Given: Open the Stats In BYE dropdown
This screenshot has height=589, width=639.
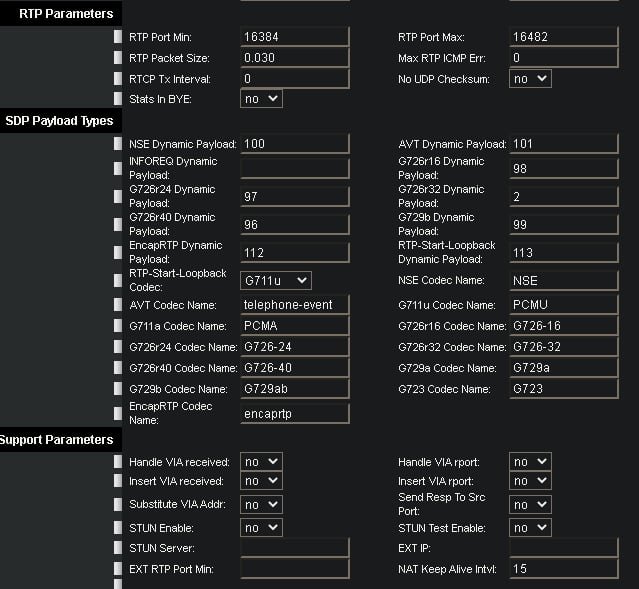Looking at the screenshot, I should click(x=261, y=99).
